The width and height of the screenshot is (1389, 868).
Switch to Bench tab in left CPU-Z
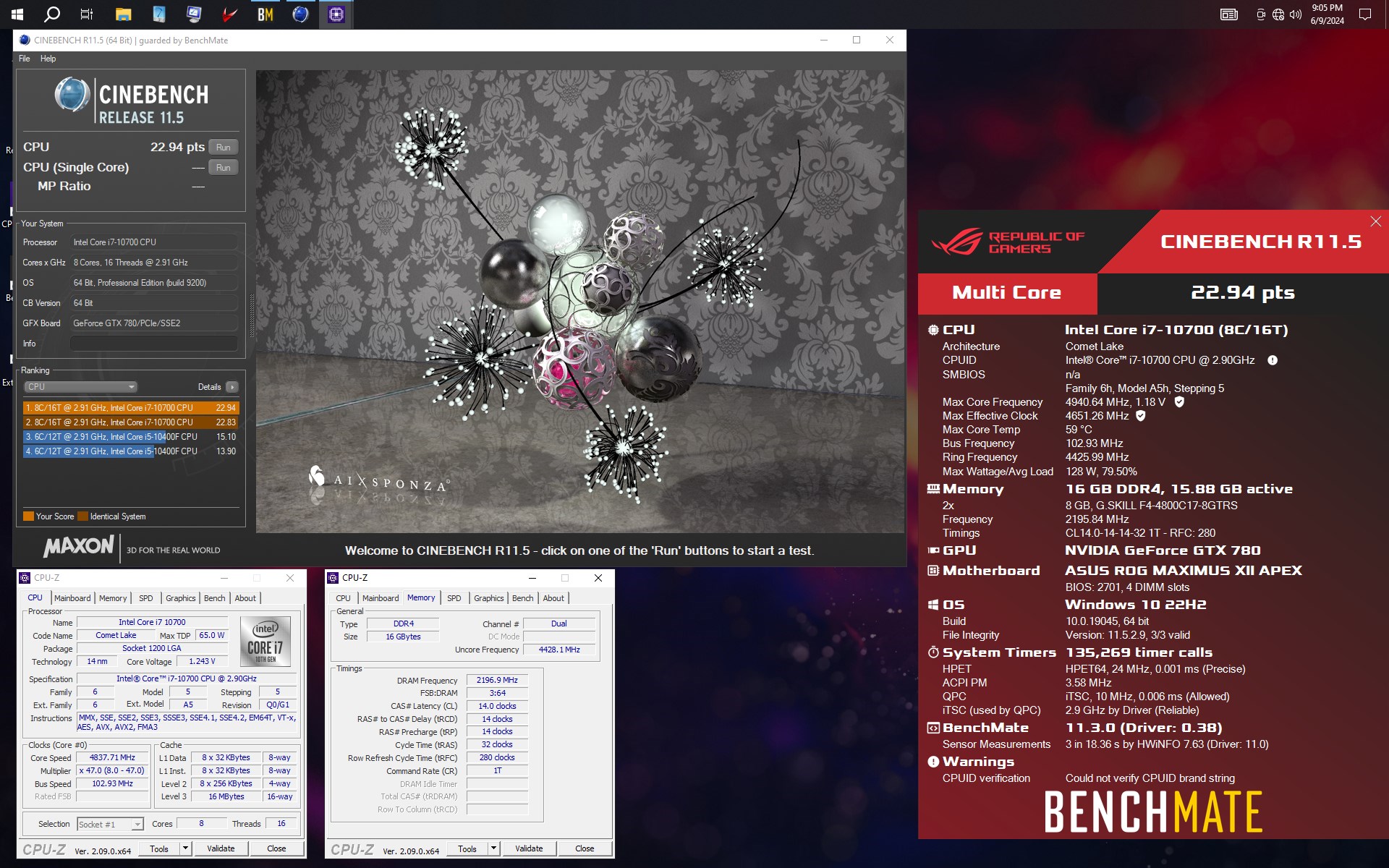click(214, 598)
